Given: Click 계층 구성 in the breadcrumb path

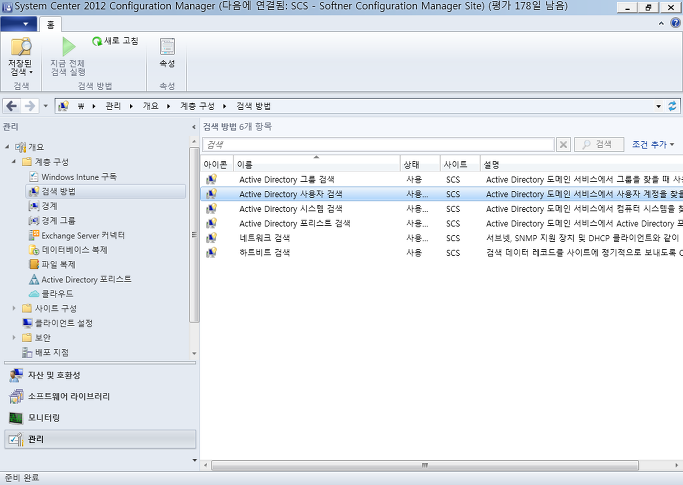Looking at the screenshot, I should [x=197, y=106].
